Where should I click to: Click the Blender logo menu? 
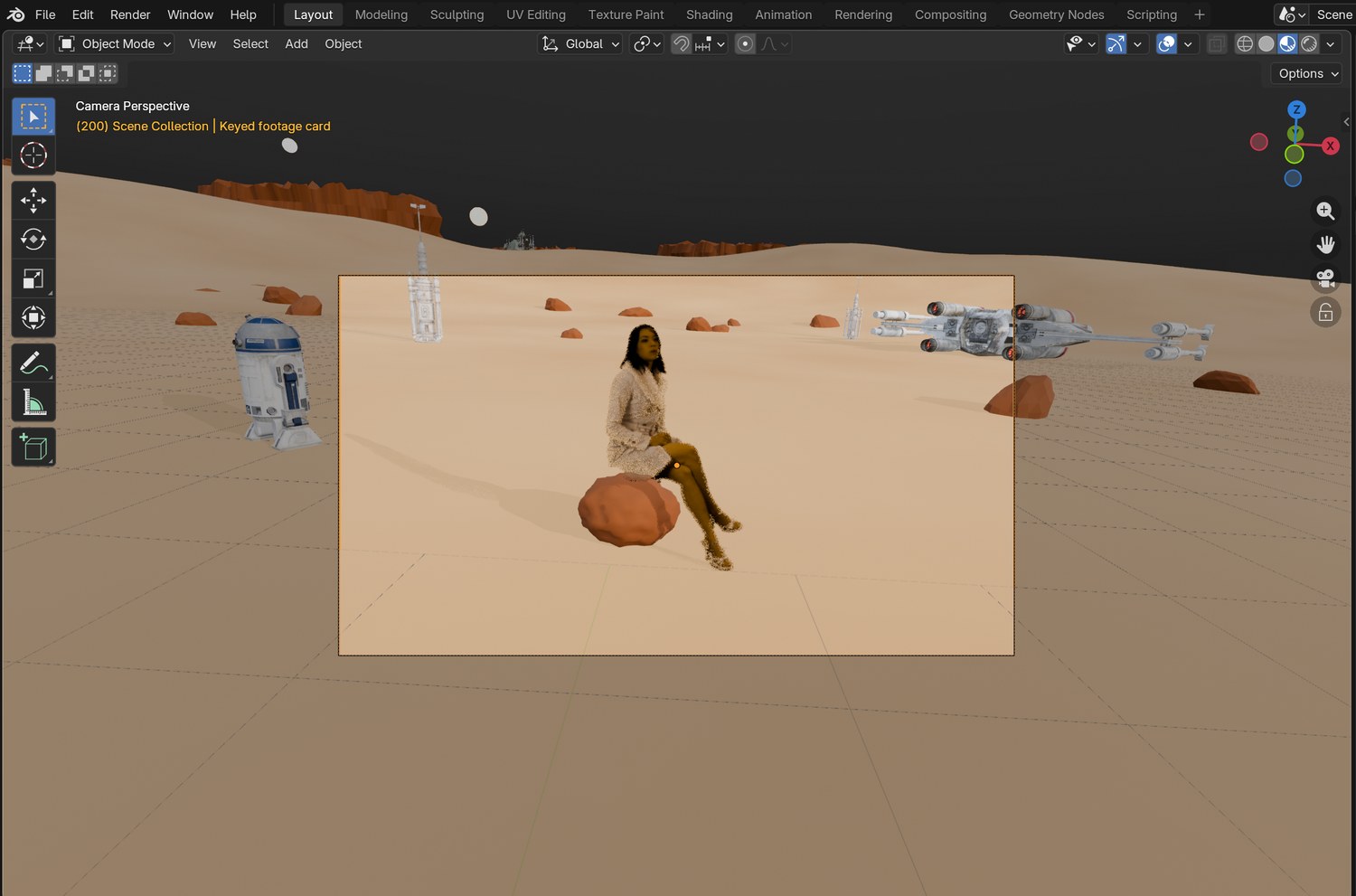[15, 14]
